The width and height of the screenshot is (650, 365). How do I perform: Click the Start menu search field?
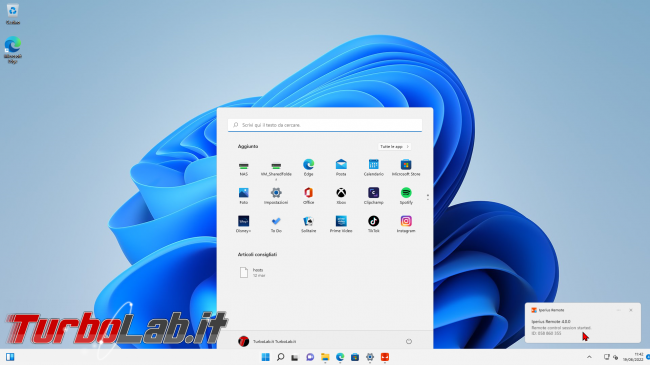tap(325, 125)
